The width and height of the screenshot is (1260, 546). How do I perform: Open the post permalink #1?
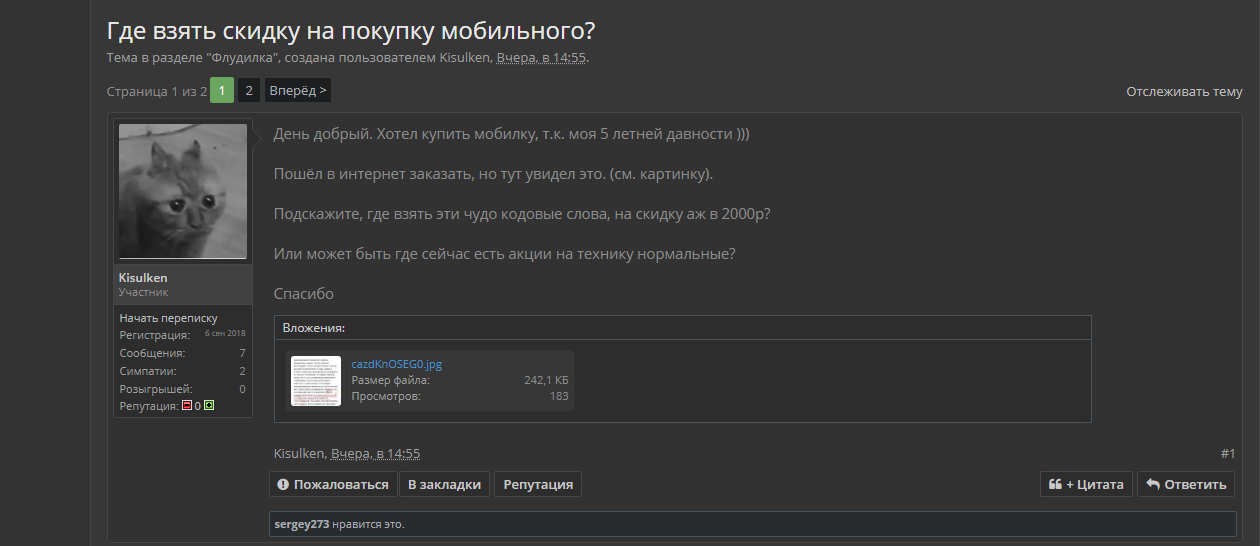[1228, 454]
